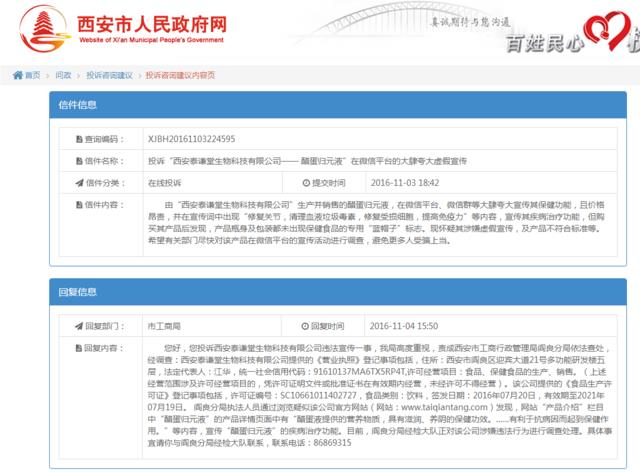This screenshot has width=640, height=473.
Task: Click the 信件名称 label
Action: 104,161
